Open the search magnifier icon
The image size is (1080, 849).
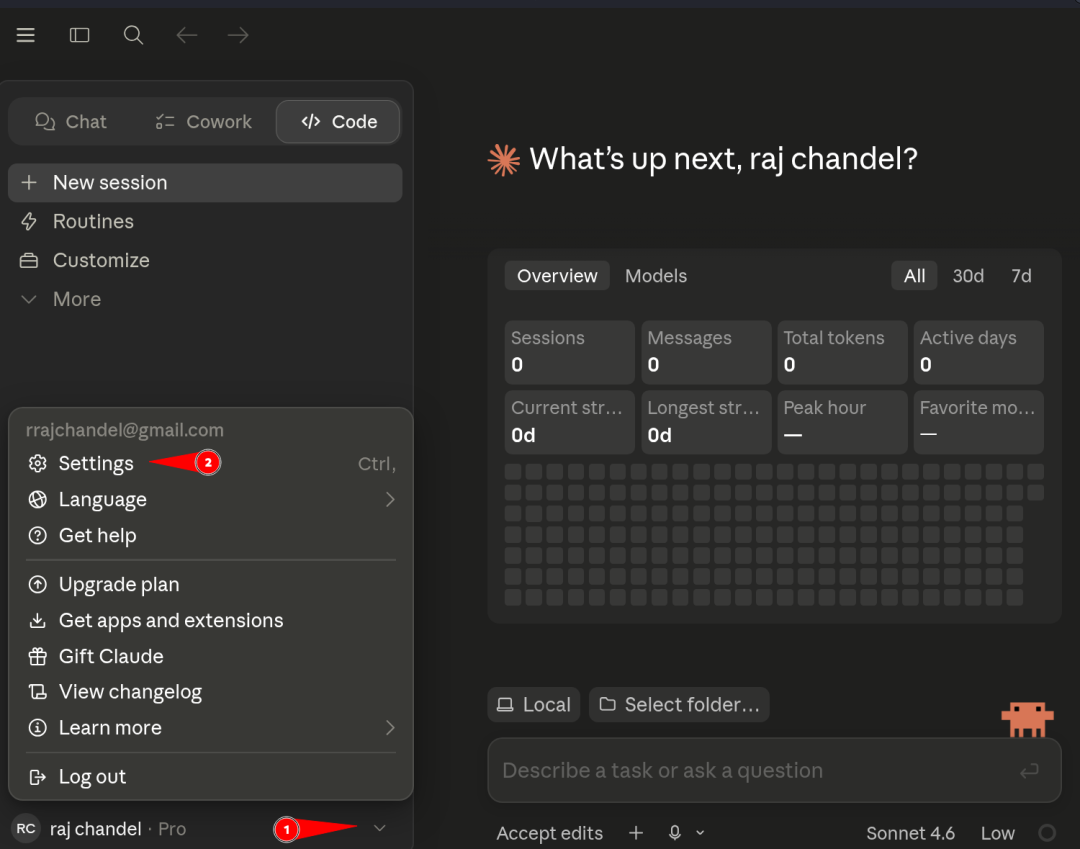coord(133,35)
